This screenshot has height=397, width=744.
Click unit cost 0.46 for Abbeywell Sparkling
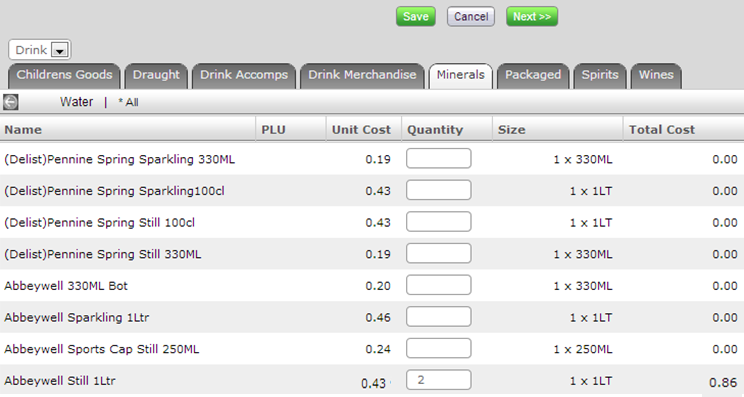378,318
